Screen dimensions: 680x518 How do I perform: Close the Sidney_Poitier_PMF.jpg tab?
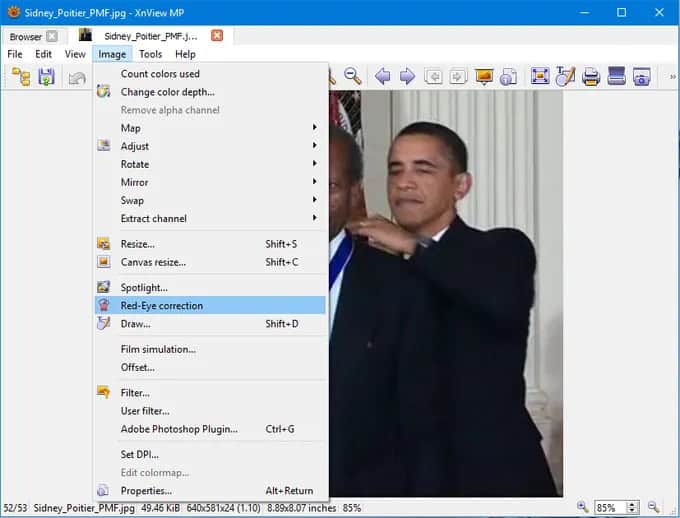point(217,35)
